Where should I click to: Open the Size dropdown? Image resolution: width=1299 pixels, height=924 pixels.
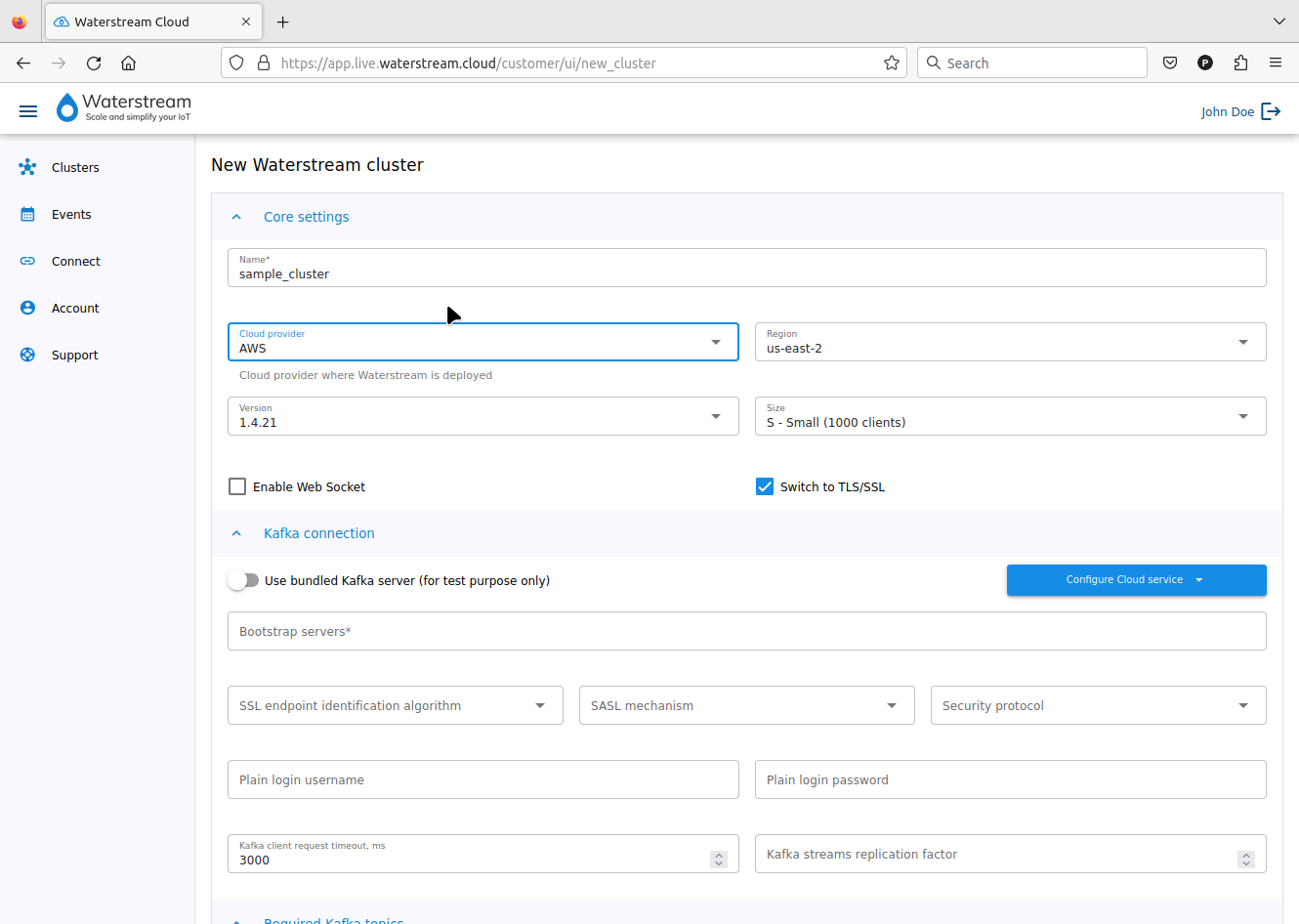[1011, 416]
